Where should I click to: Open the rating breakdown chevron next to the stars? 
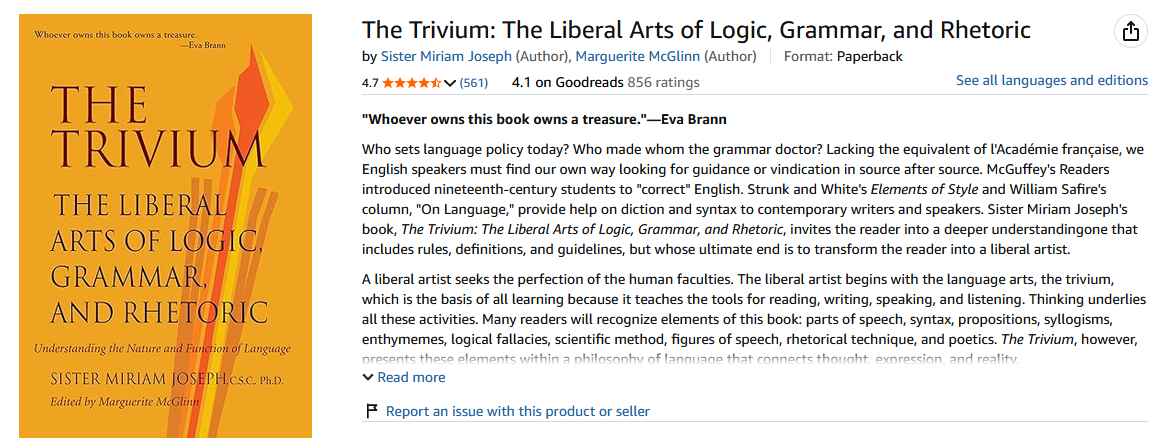point(450,83)
